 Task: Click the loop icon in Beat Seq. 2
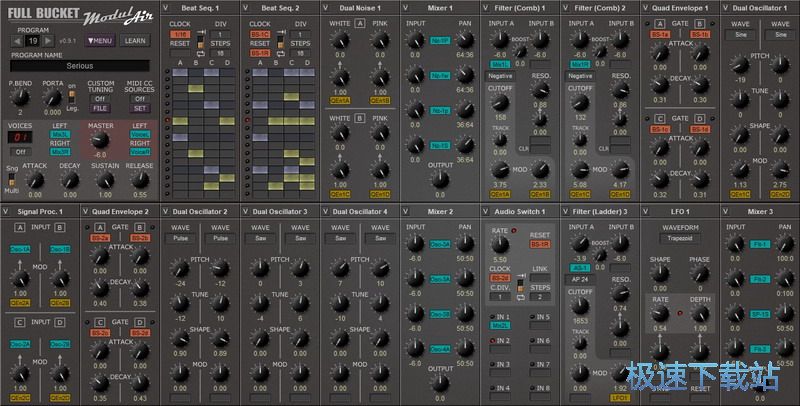pyautogui.click(x=281, y=53)
